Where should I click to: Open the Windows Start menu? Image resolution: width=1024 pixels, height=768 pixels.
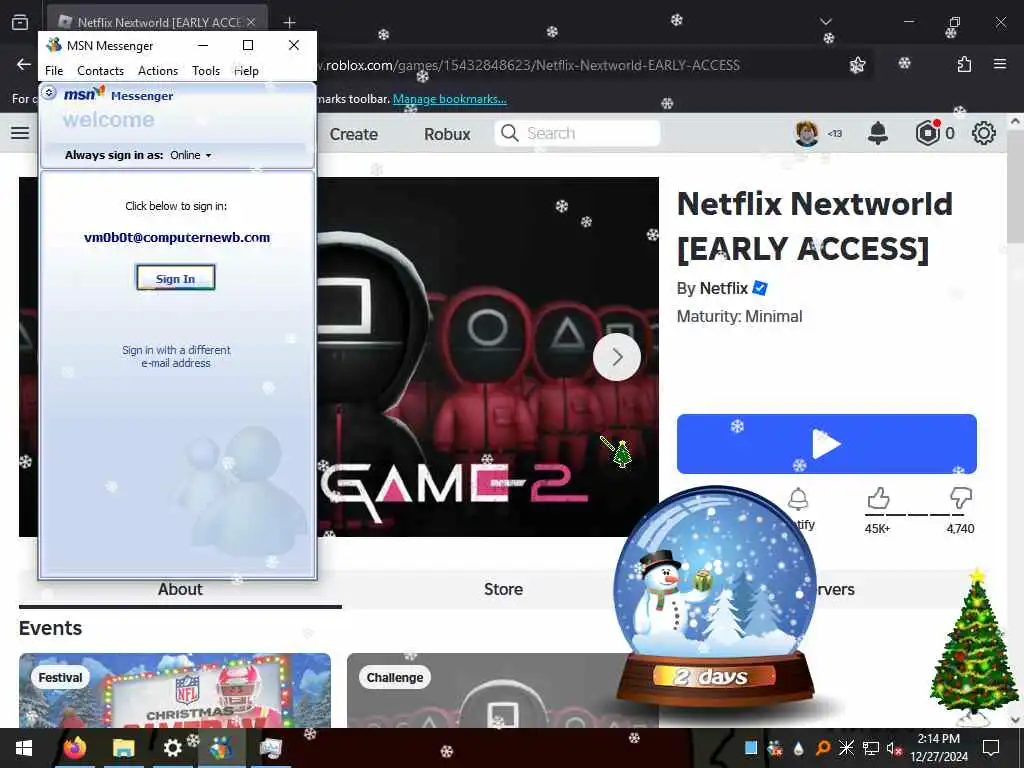click(x=24, y=748)
